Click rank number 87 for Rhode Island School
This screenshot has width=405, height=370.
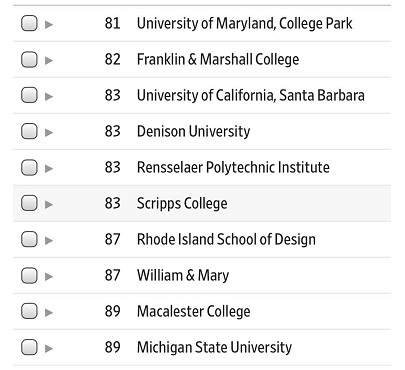112,239
